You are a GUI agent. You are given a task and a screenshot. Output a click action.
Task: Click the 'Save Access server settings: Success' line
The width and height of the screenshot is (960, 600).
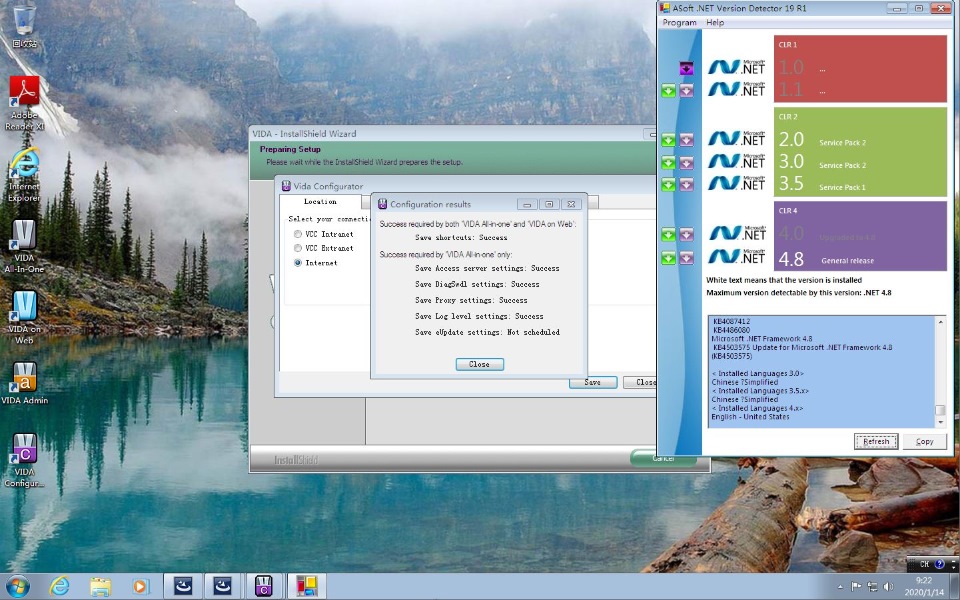pyautogui.click(x=487, y=268)
